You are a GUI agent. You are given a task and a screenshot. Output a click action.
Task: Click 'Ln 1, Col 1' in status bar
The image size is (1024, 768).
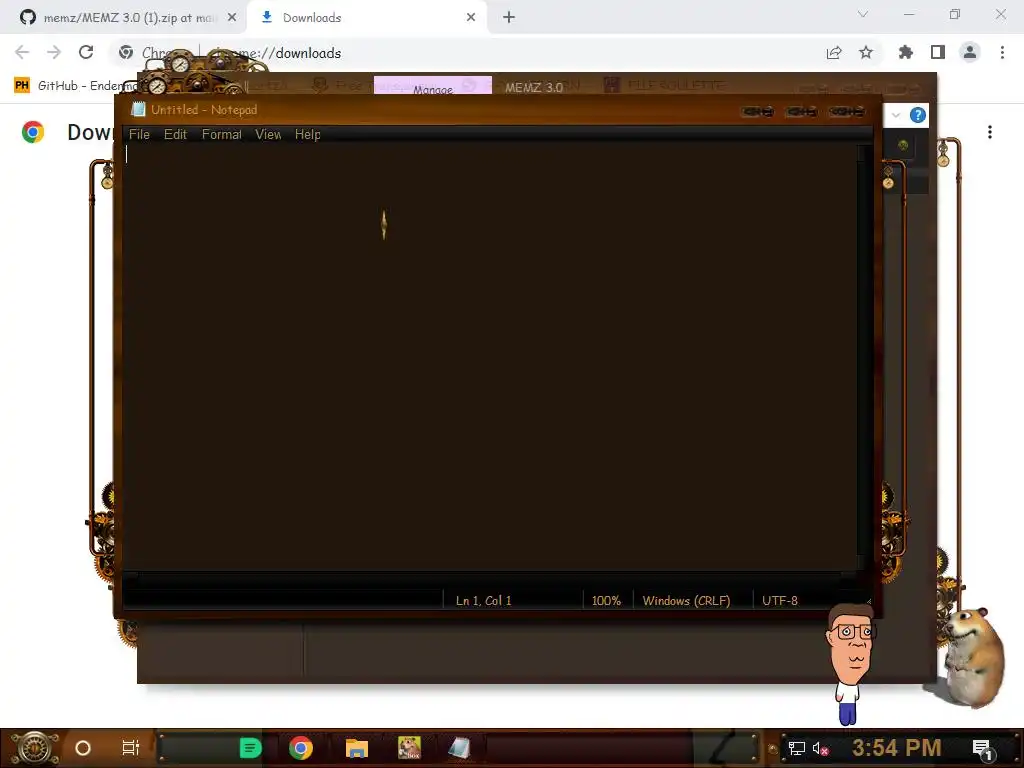click(483, 601)
